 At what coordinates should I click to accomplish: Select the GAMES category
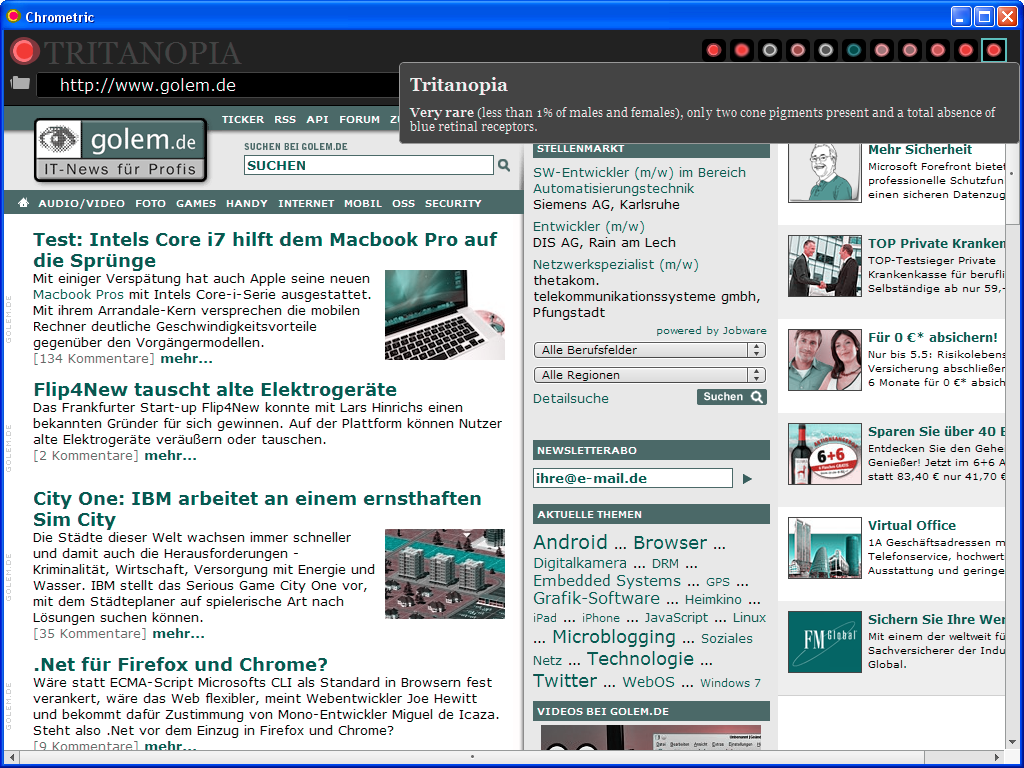pyautogui.click(x=196, y=203)
